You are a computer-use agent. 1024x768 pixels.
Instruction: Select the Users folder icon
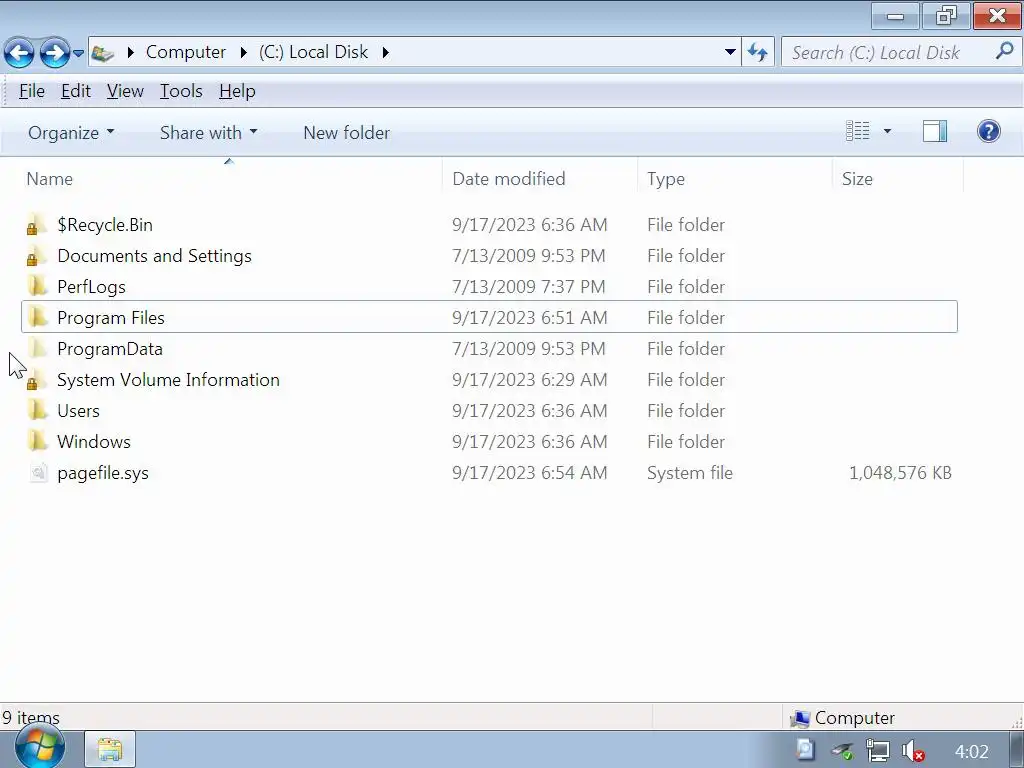pos(37,411)
